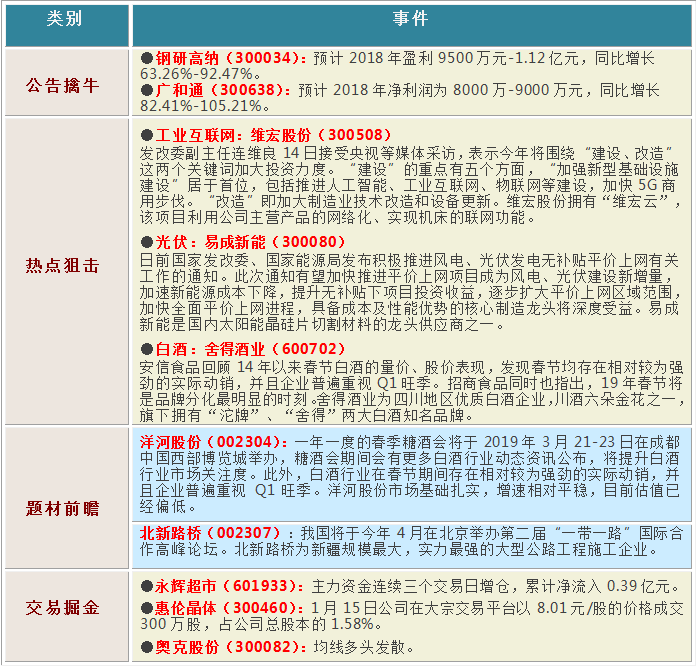The image size is (696, 667).
Task: Click text 主力资金连续三个交易日增仓
Action: click(x=411, y=586)
